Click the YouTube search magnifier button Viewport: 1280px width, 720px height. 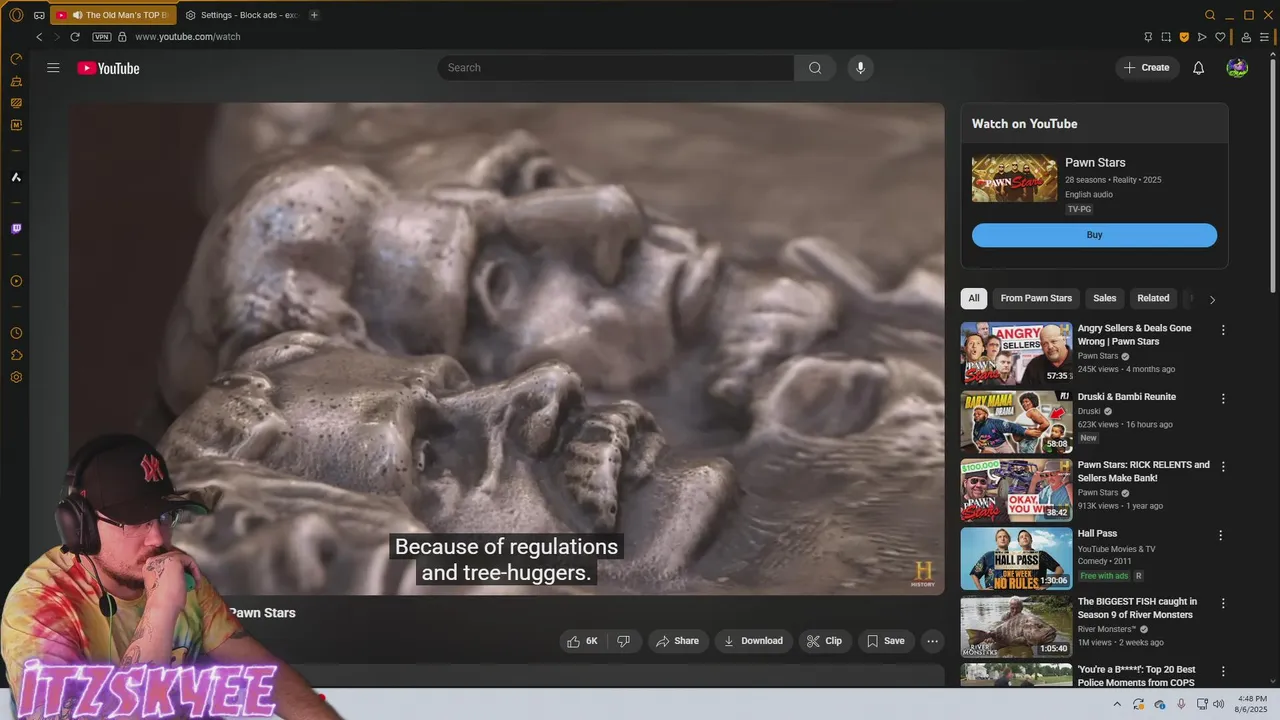click(x=815, y=68)
